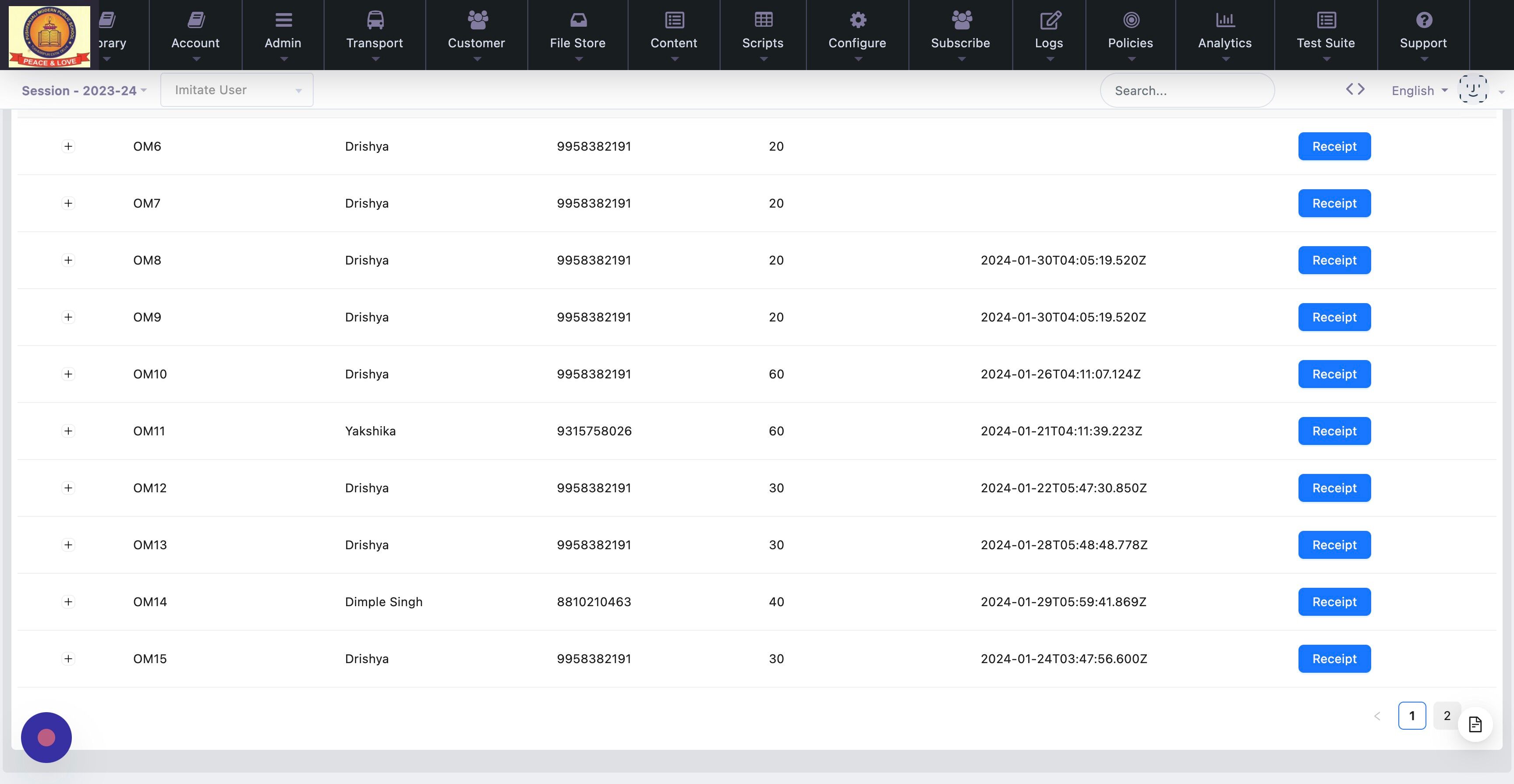
Task: Expand the OM6 row details
Action: [x=68, y=146]
